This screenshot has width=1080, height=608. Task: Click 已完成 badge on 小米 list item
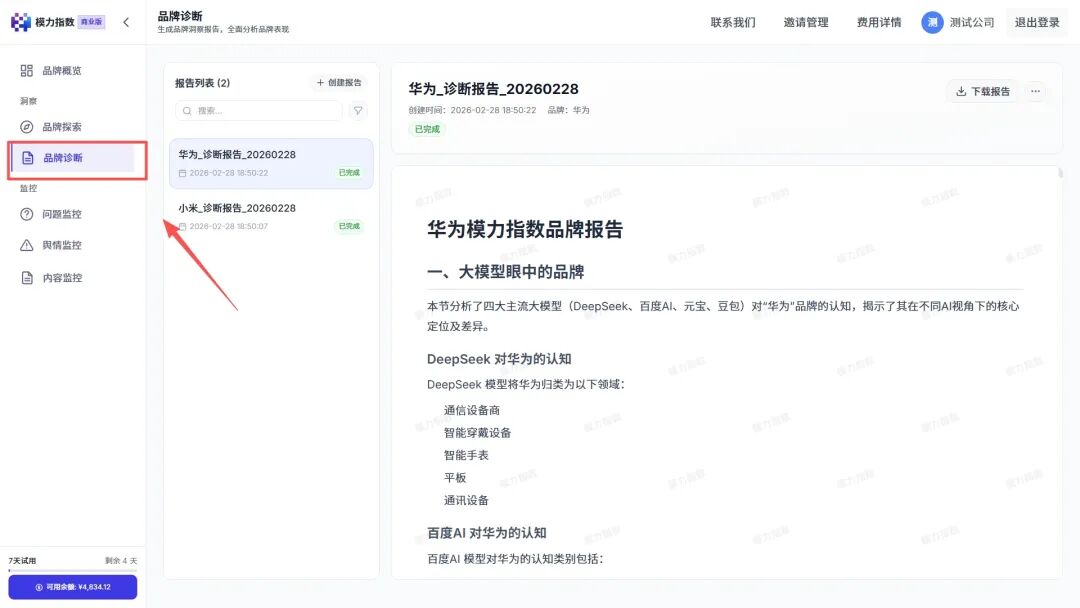(349, 226)
